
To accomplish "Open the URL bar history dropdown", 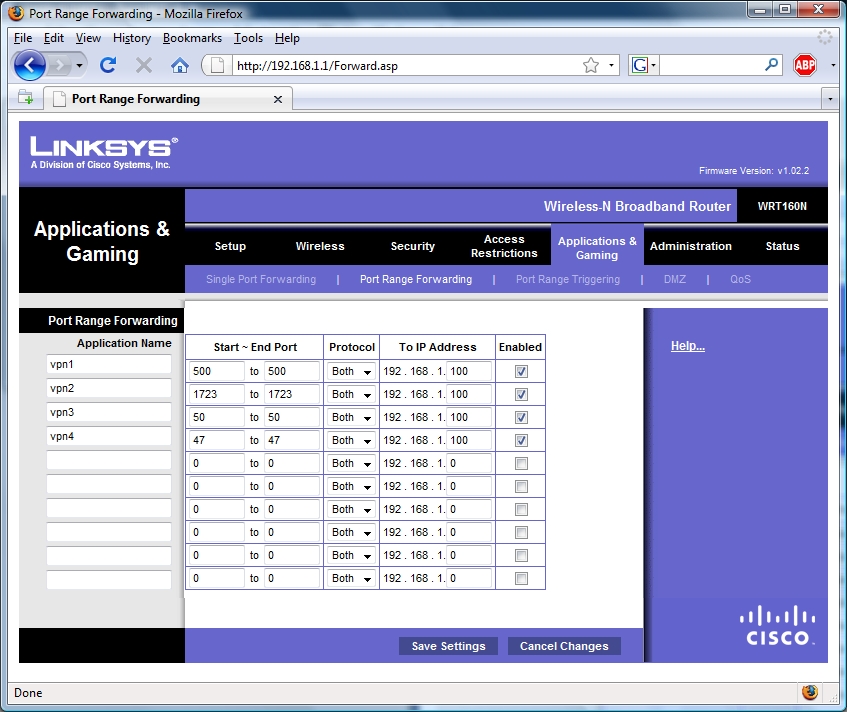I will [611, 65].
